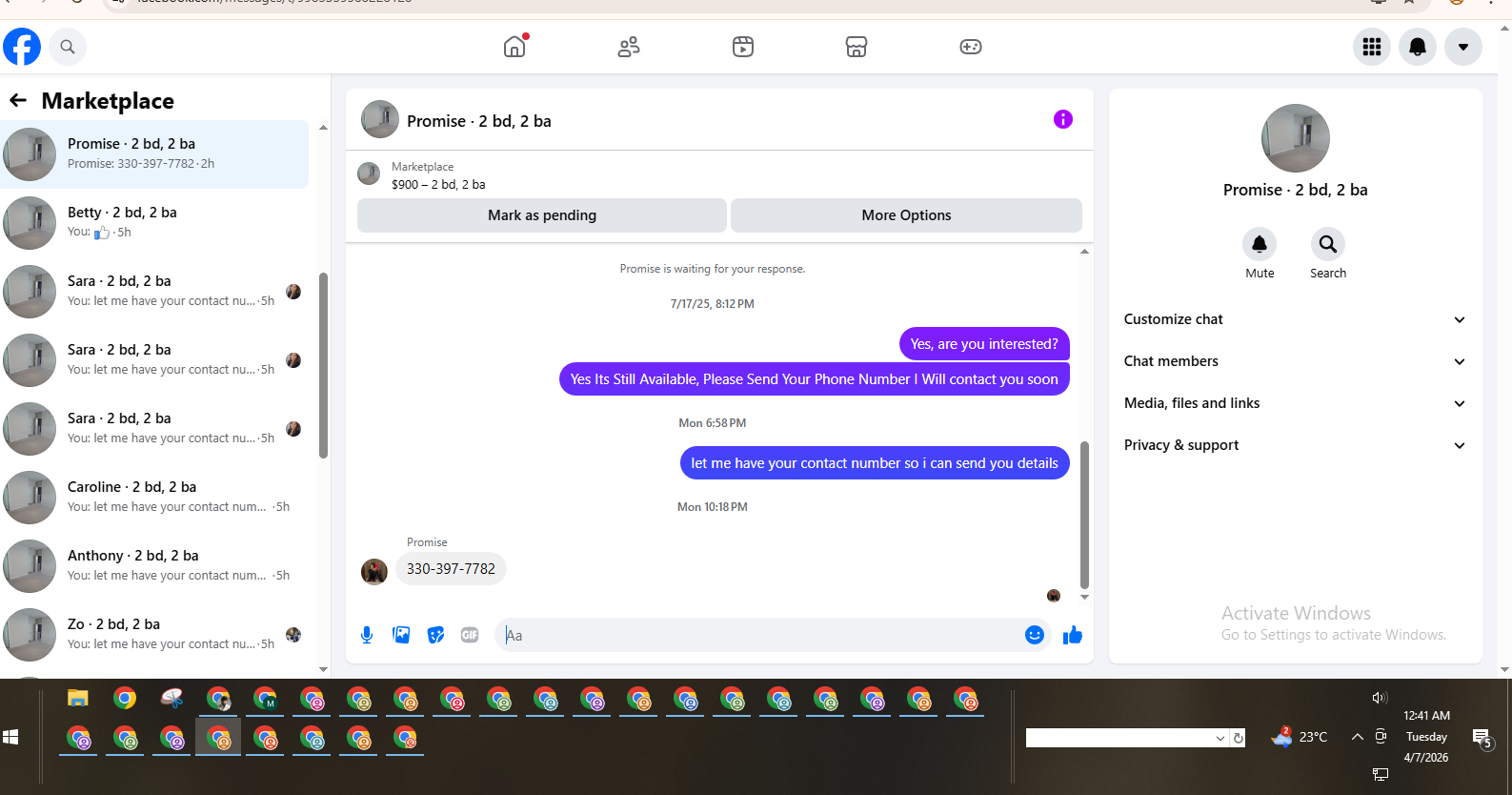Screen dimensions: 1512x795
Task: Click the message input field
Action: pos(760,635)
